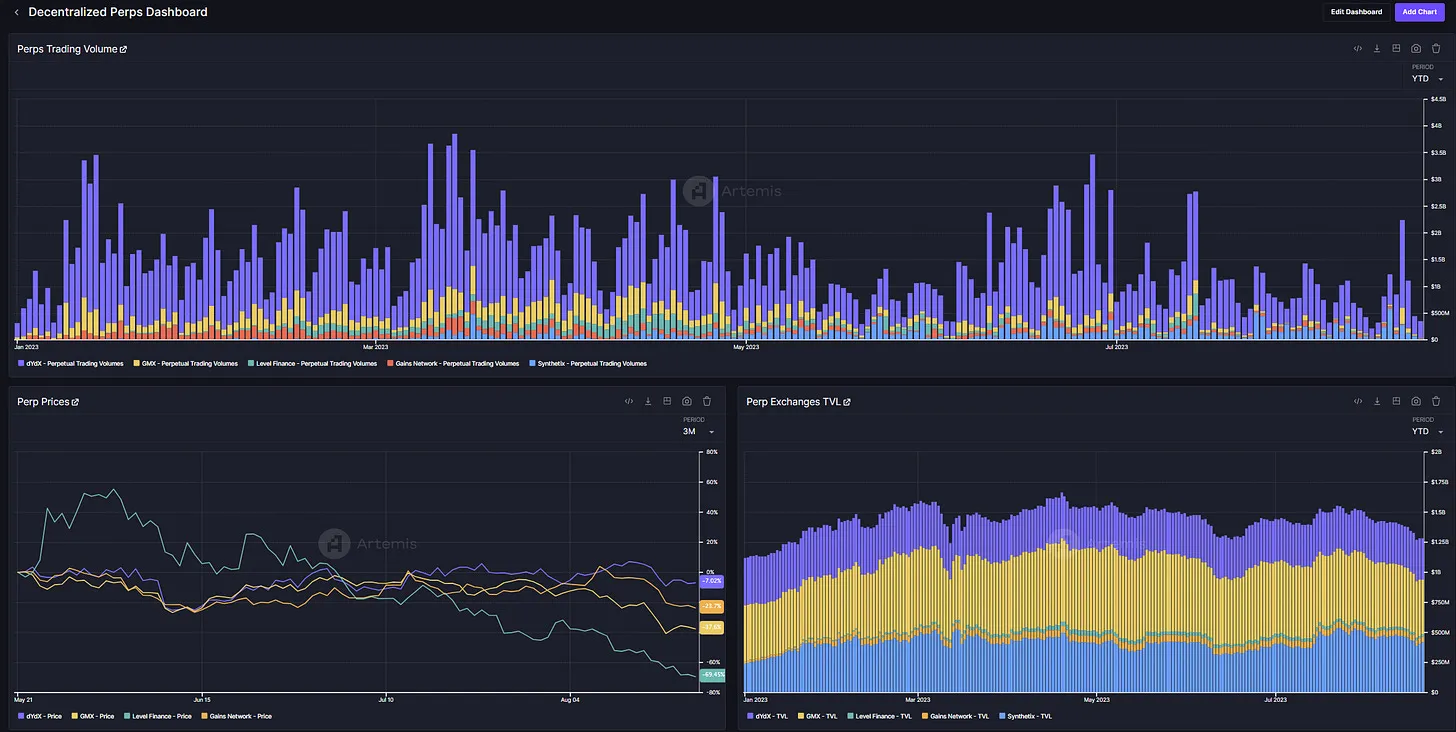Go back using the arrow beside Decentralized Perps Dashboard
The height and width of the screenshot is (732, 1456).
16,12
